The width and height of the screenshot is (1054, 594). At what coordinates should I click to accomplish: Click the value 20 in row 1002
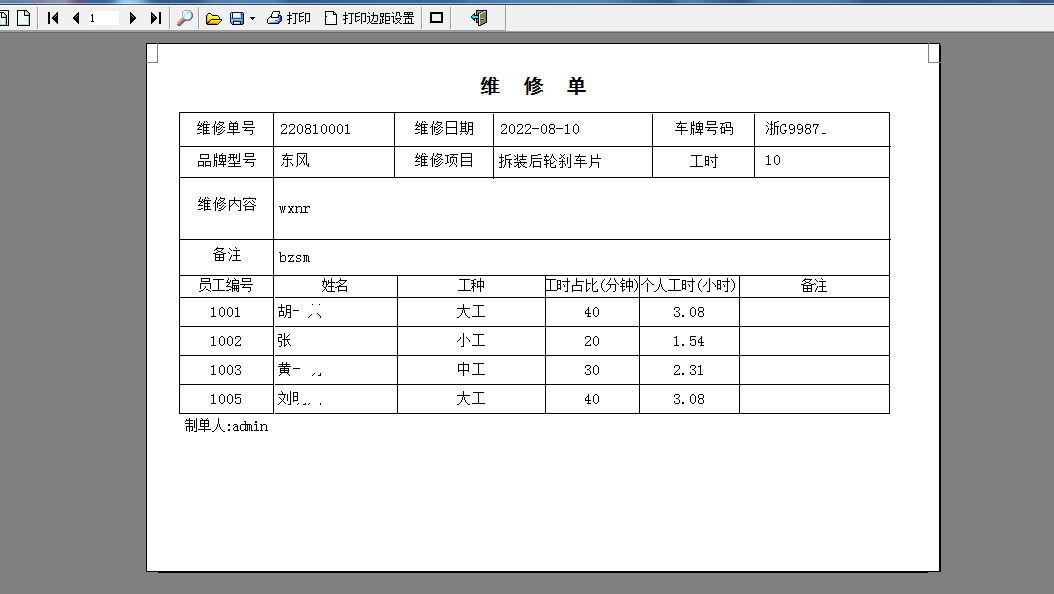pyautogui.click(x=592, y=341)
